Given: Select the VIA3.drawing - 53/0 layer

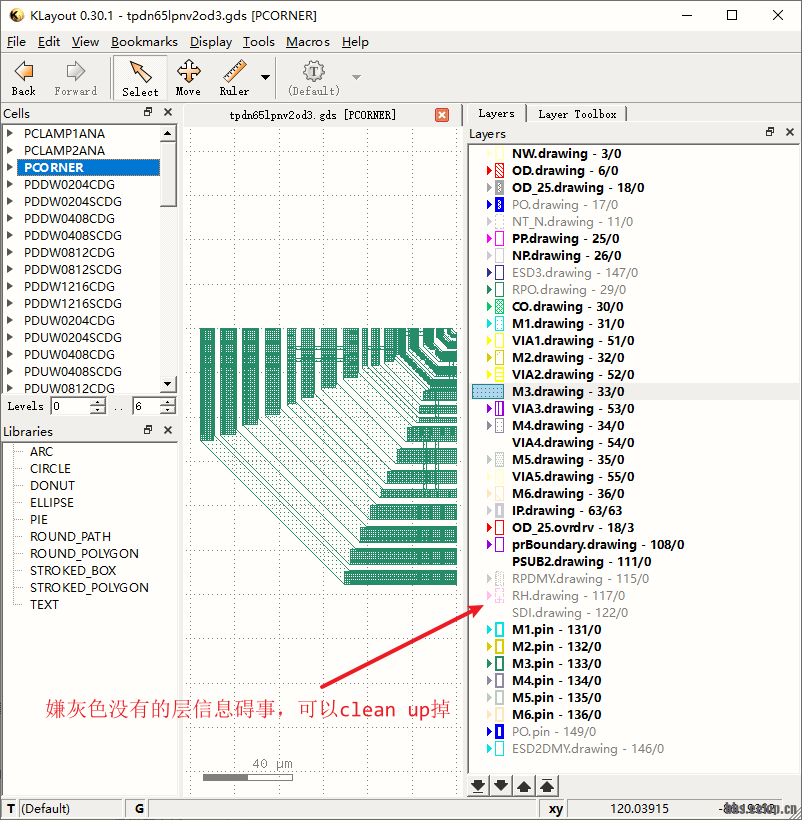Looking at the screenshot, I should pos(573,408).
